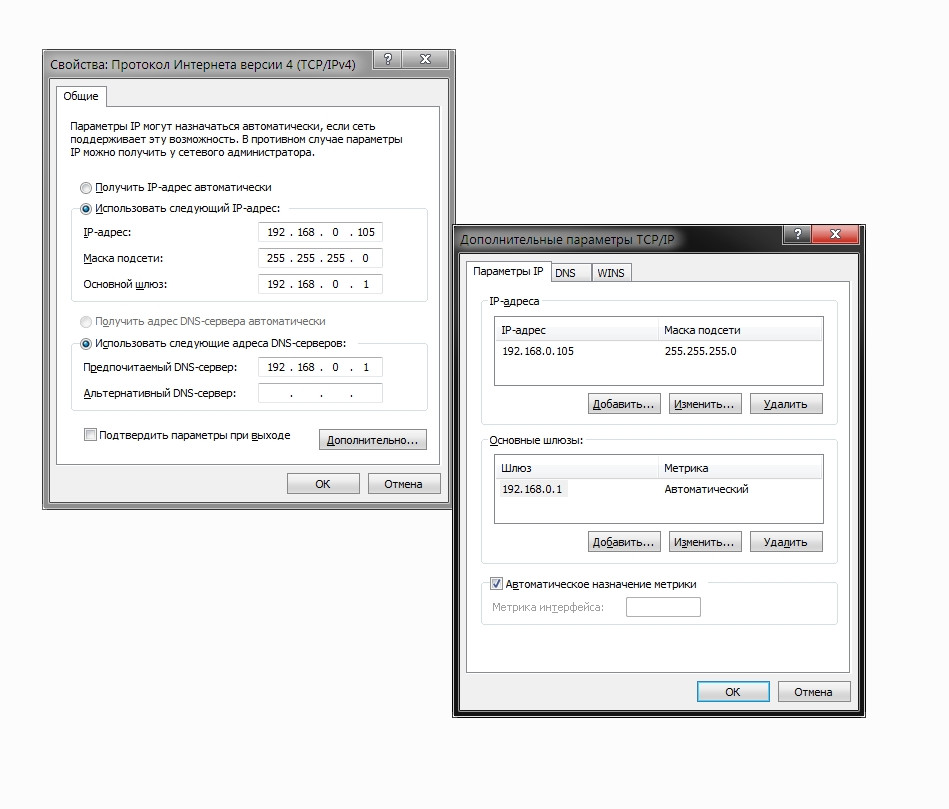Image resolution: width=949 pixels, height=809 pixels.
Task: Select 'Использовать следующие адреса DNS-серверов' radio
Action: [x=86, y=344]
